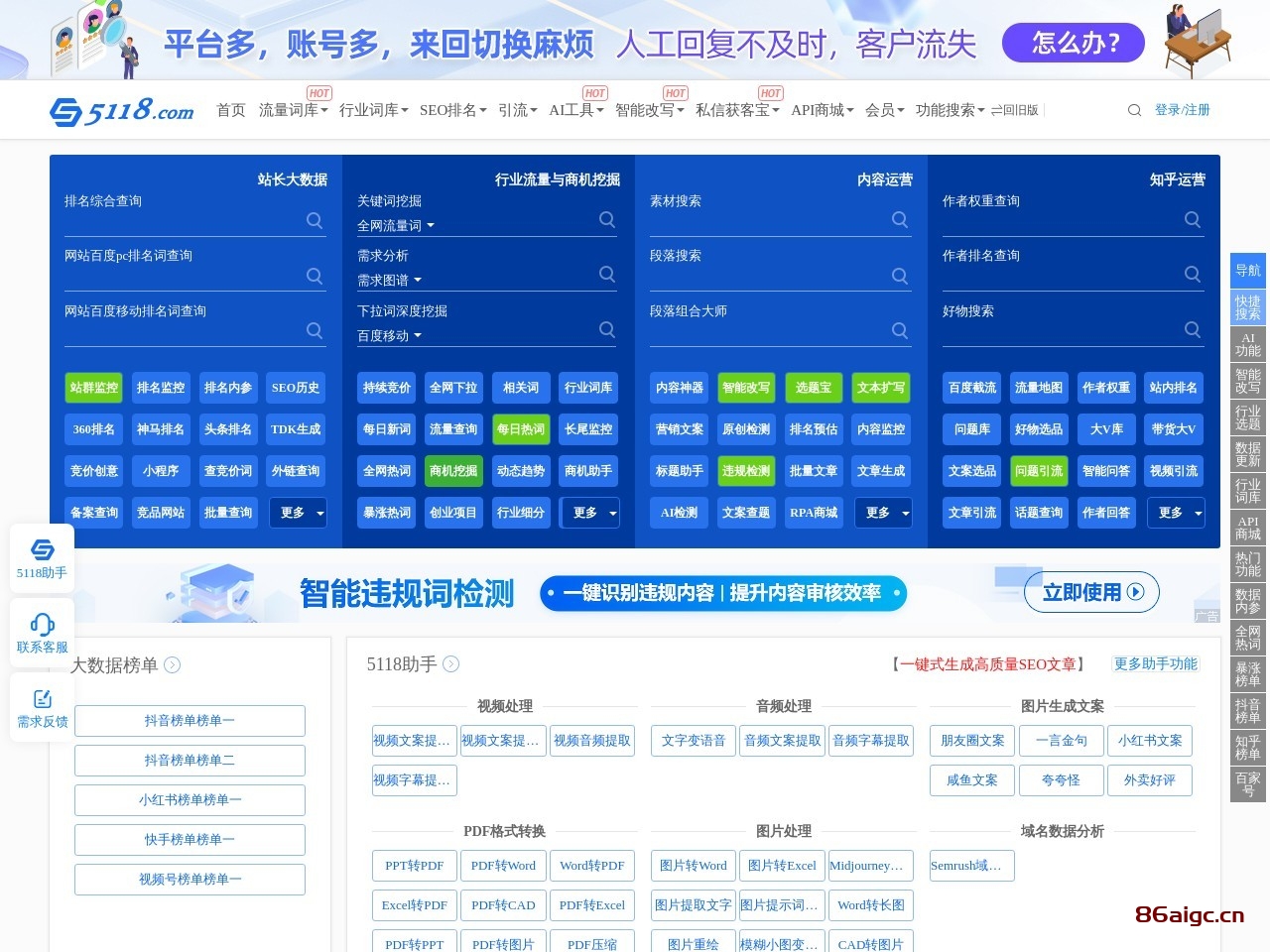Open 联系客服 headset widget
Screen dimensions: 1270x952
(x=42, y=633)
